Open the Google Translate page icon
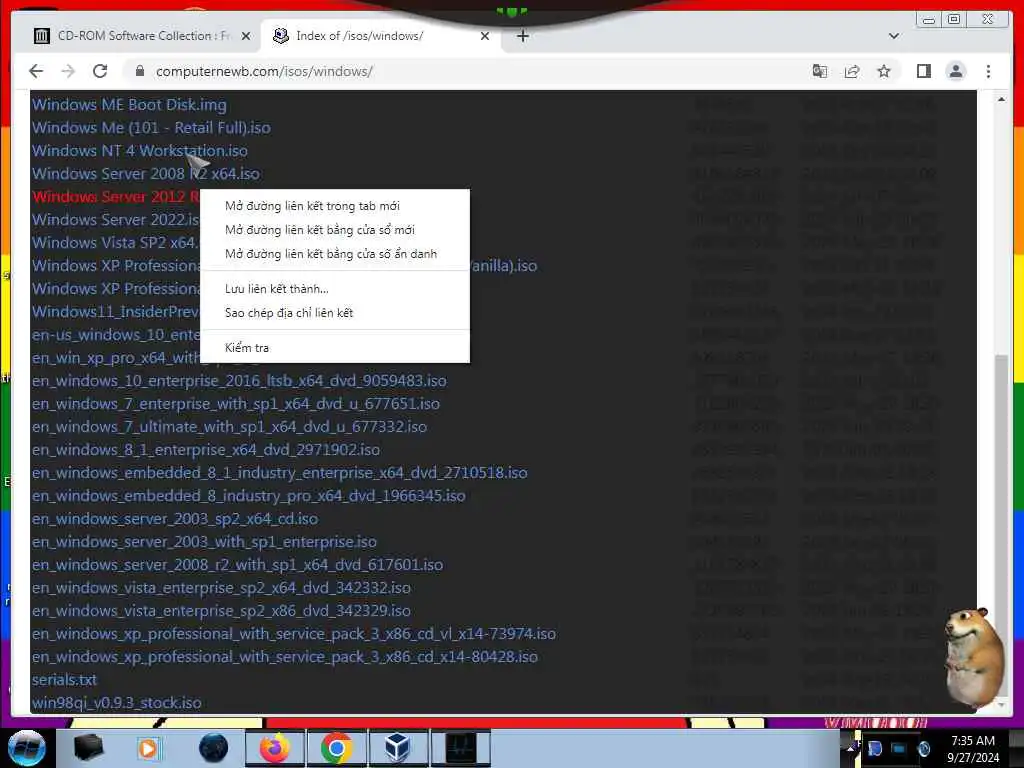This screenshot has width=1024, height=768. coord(820,71)
